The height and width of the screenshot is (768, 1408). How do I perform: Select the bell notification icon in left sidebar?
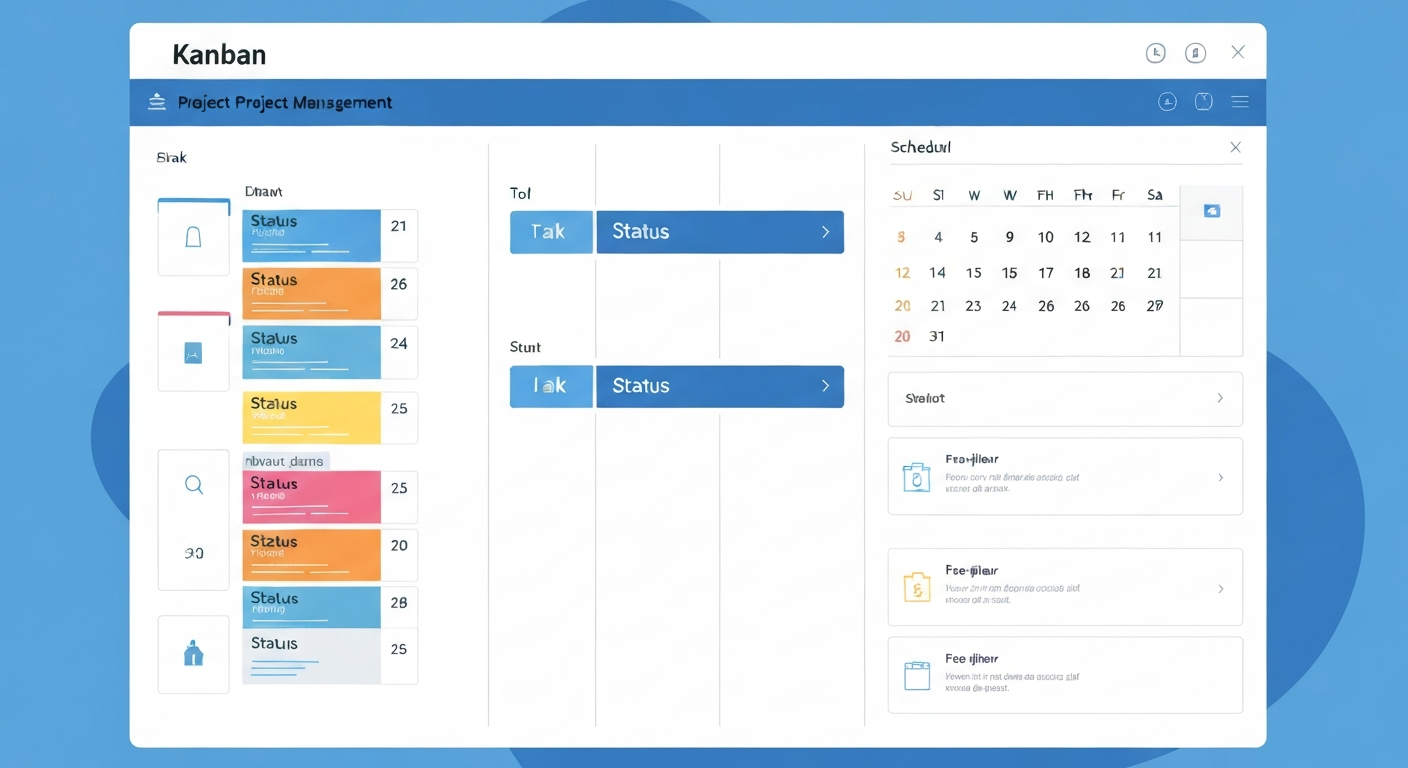[x=193, y=236]
